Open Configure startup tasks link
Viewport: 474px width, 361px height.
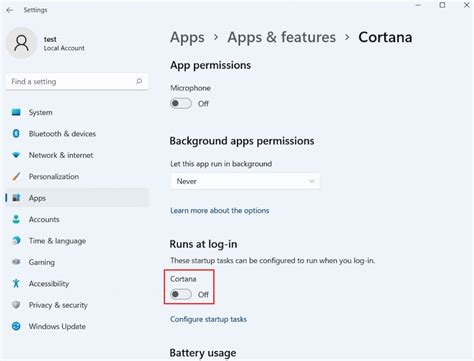208,319
